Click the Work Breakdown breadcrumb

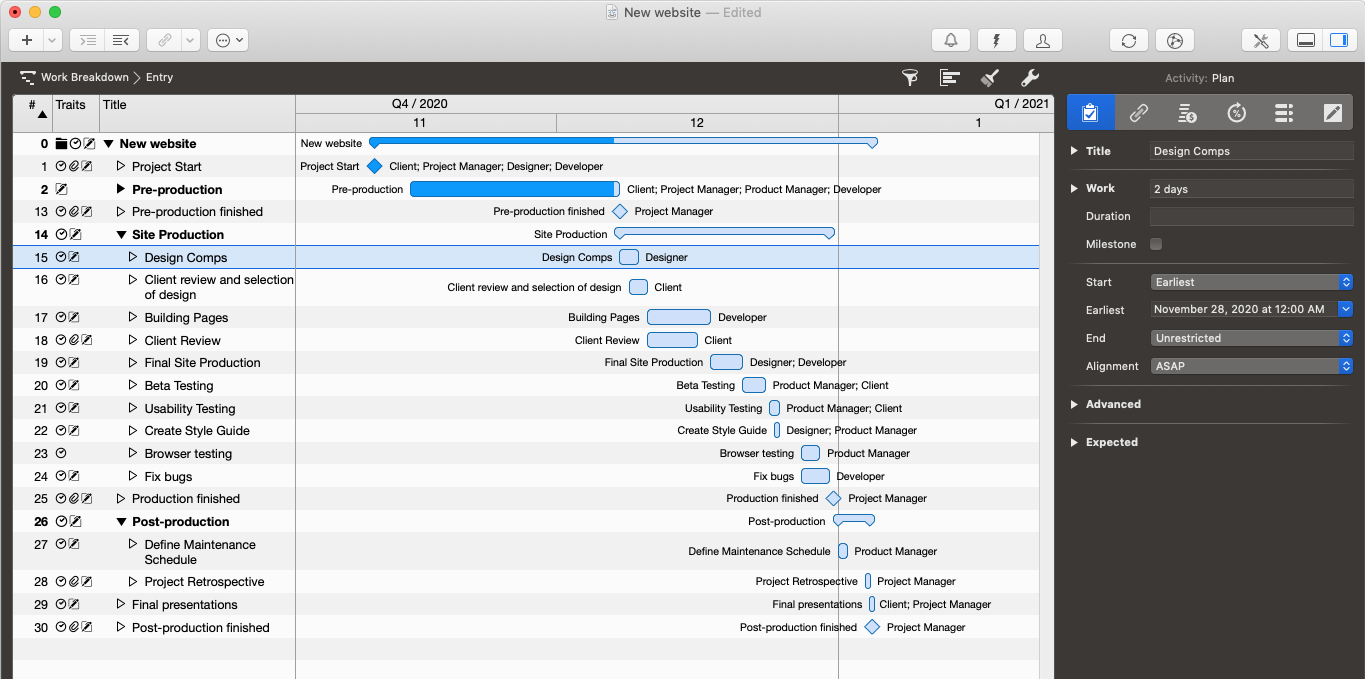pos(83,77)
